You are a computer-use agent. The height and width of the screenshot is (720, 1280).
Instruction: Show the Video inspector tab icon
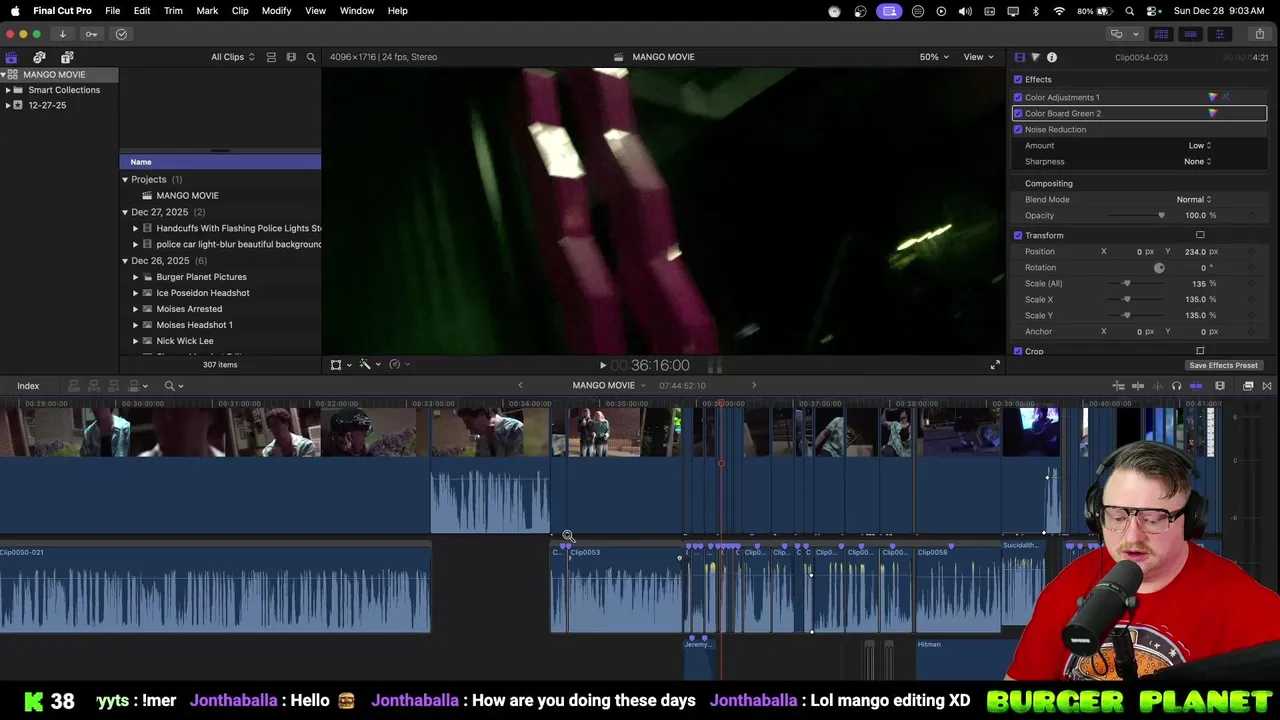(x=1019, y=57)
